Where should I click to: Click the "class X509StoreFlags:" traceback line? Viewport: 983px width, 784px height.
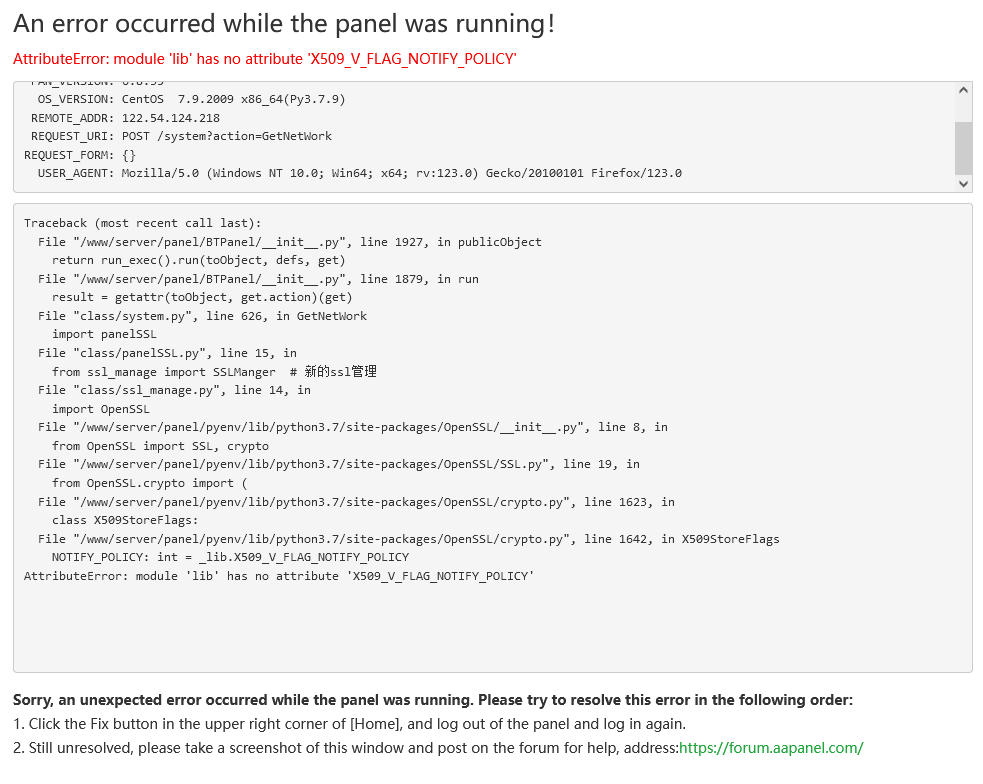pyautogui.click(x=125, y=520)
